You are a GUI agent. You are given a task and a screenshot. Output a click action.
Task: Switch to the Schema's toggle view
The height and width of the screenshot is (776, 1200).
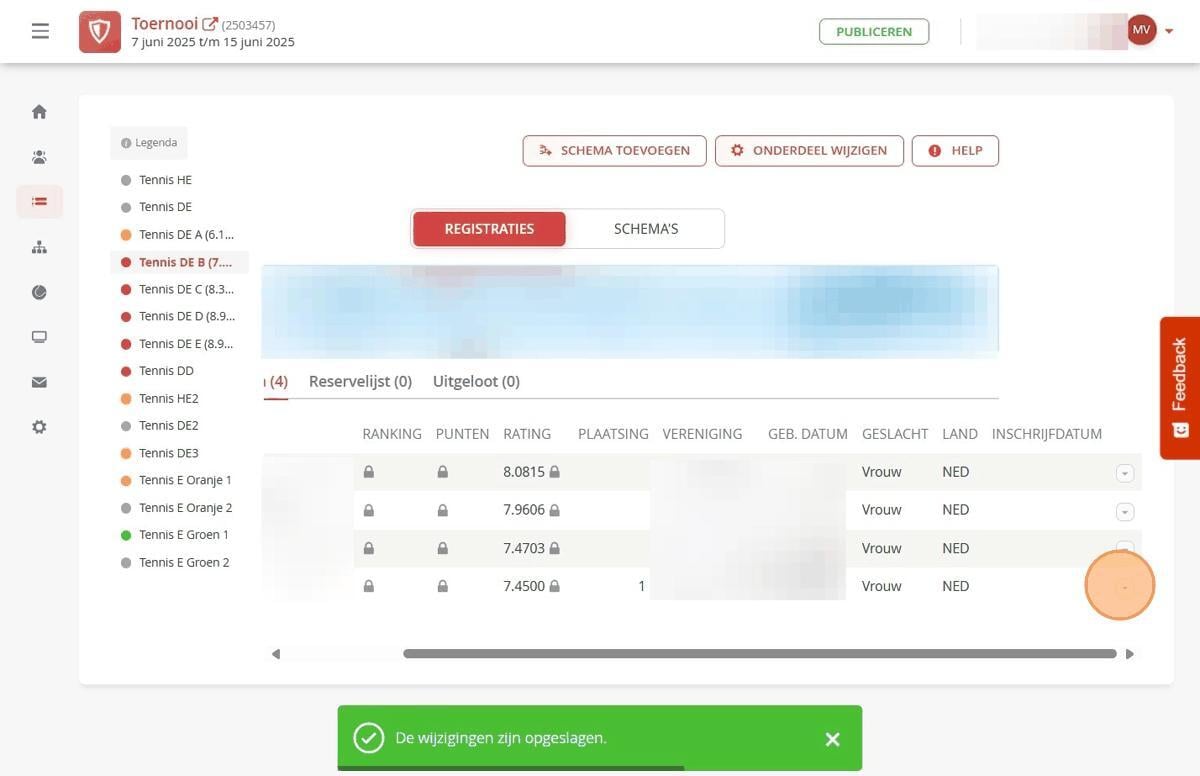646,229
